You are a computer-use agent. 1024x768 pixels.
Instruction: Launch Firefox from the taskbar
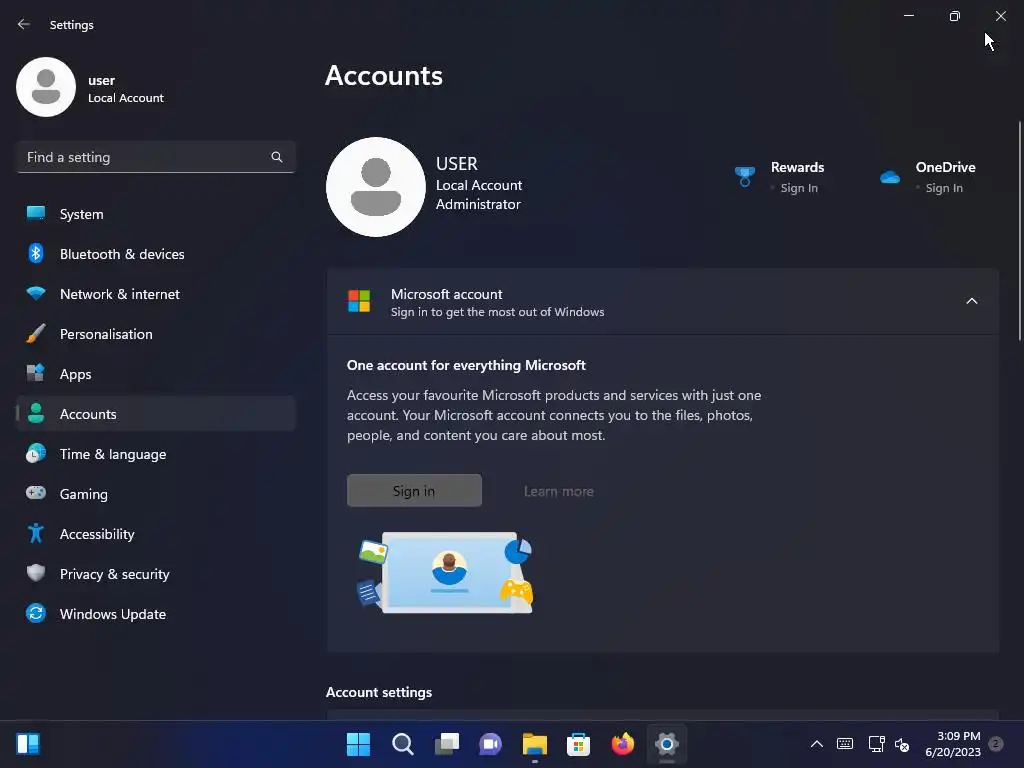[622, 744]
